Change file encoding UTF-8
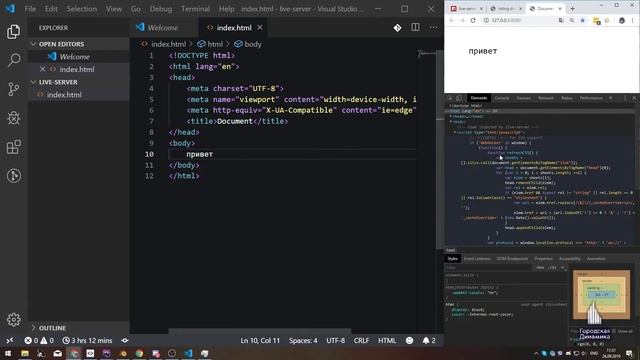This screenshot has height=360, width=640. [336, 340]
